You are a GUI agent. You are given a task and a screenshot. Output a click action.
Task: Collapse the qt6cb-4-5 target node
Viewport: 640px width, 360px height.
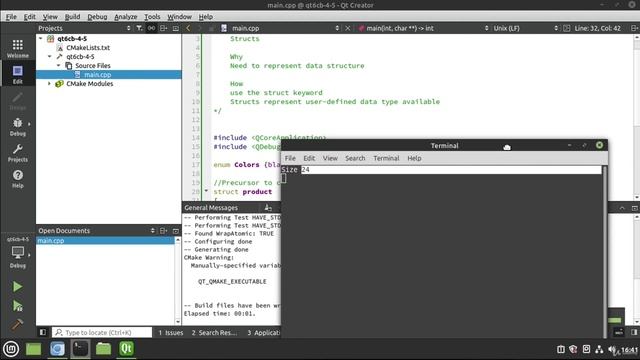[x=50, y=56]
